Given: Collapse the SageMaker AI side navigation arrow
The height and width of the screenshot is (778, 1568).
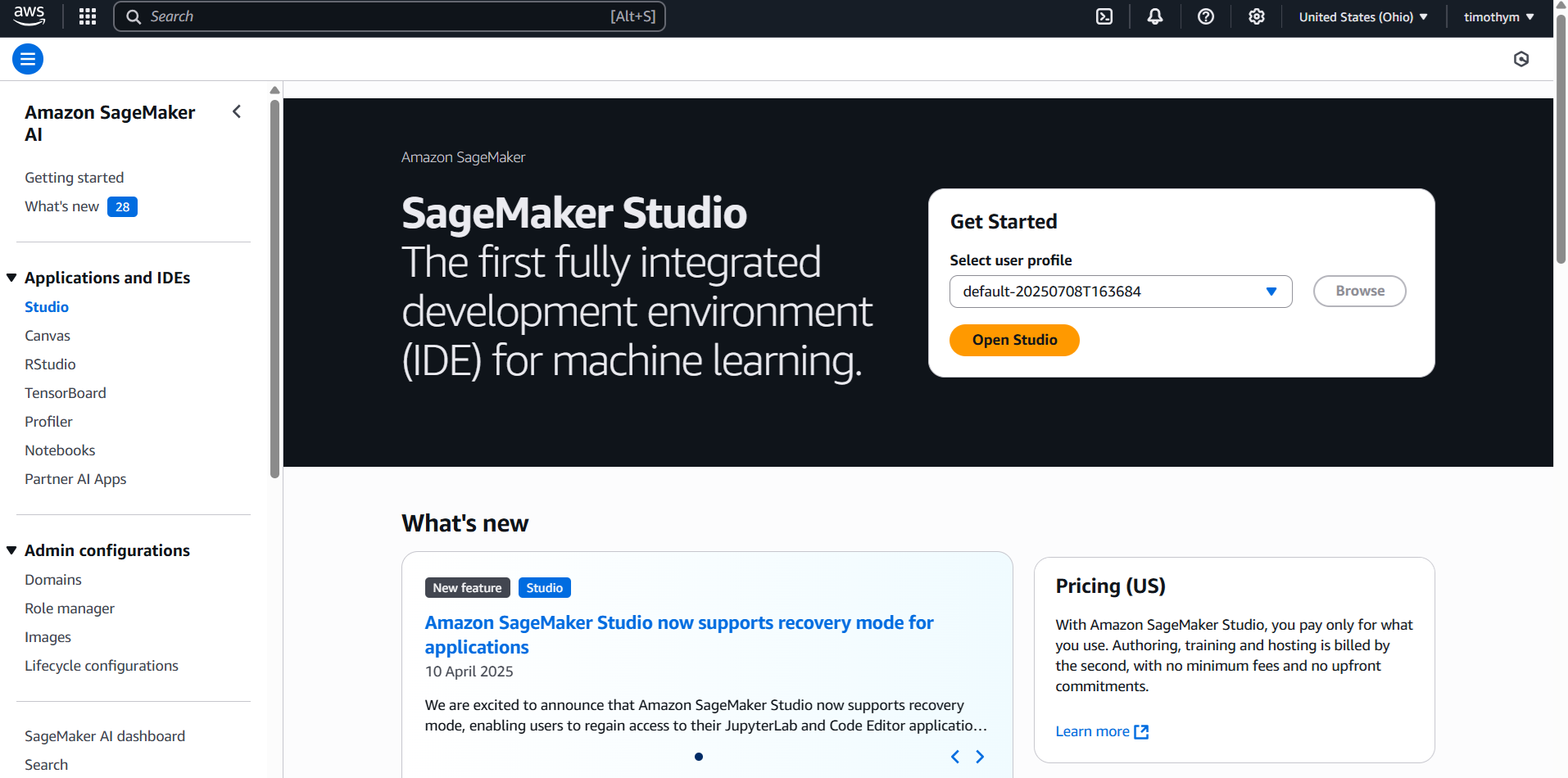Looking at the screenshot, I should 237,111.
